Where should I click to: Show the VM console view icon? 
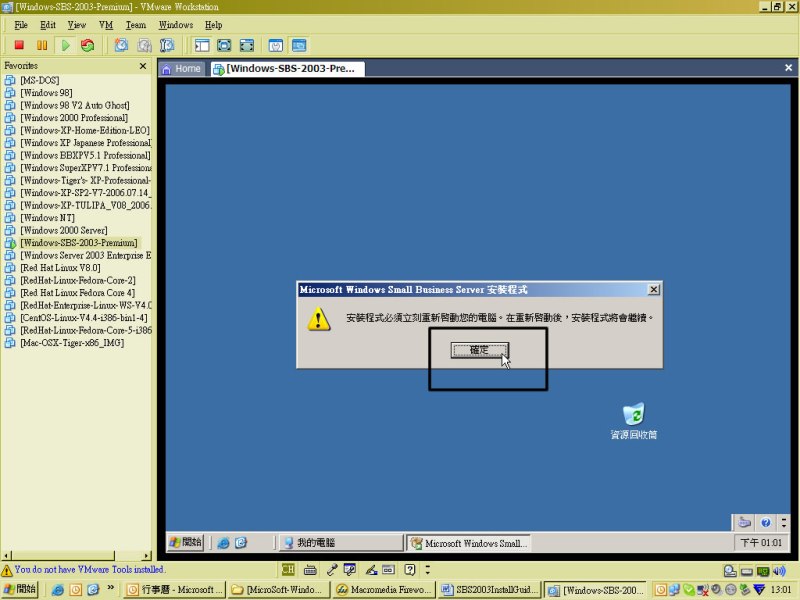(x=299, y=45)
